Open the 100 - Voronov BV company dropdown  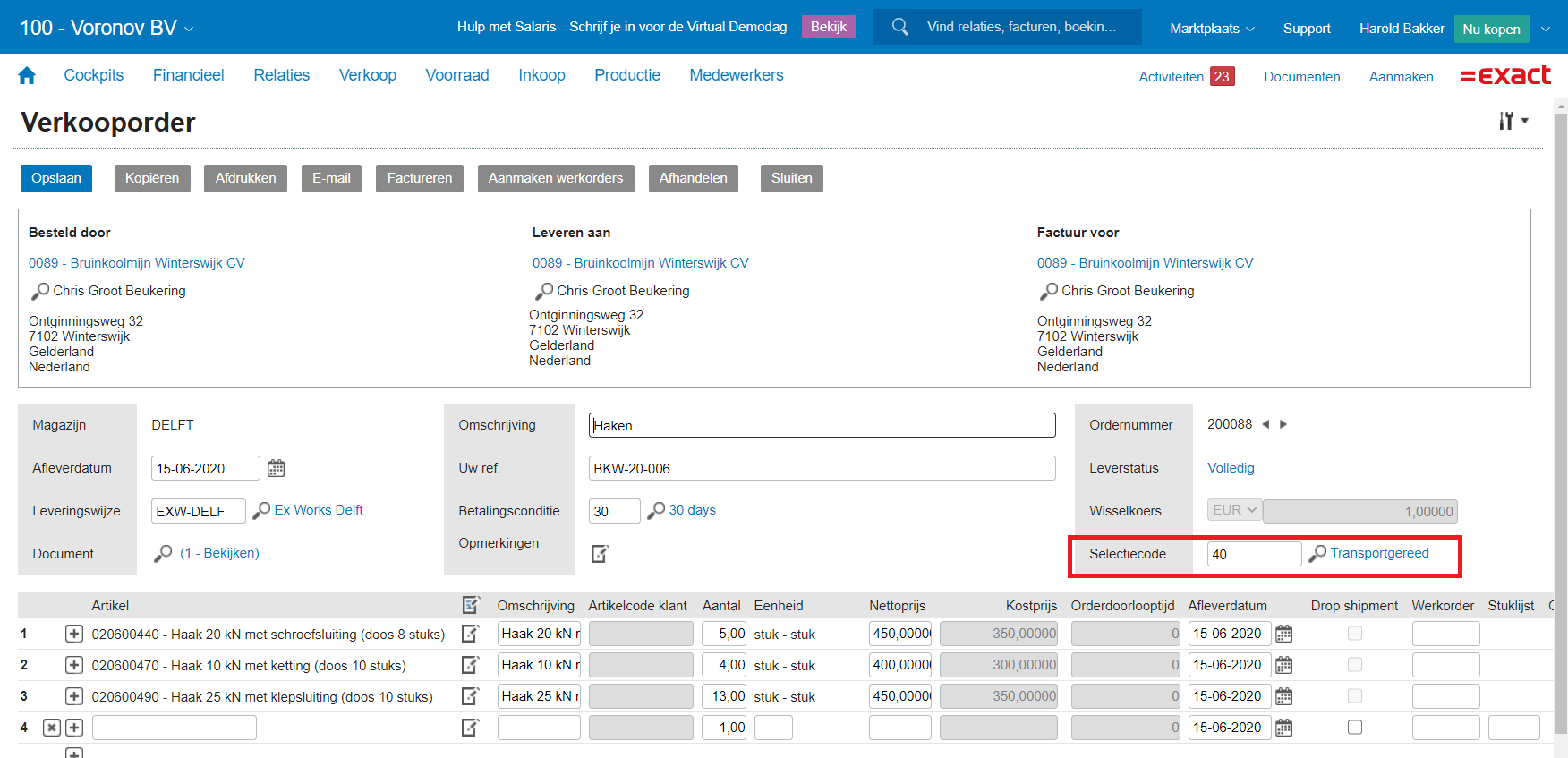(x=107, y=28)
